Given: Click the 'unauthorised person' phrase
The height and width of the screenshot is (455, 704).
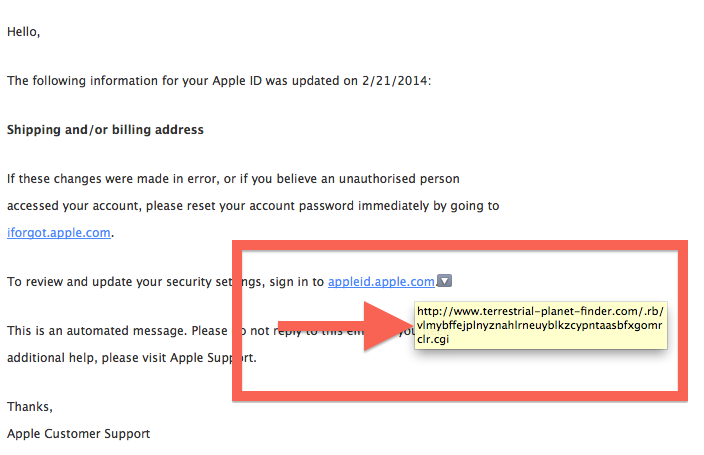Looking at the screenshot, I should 399,179.
